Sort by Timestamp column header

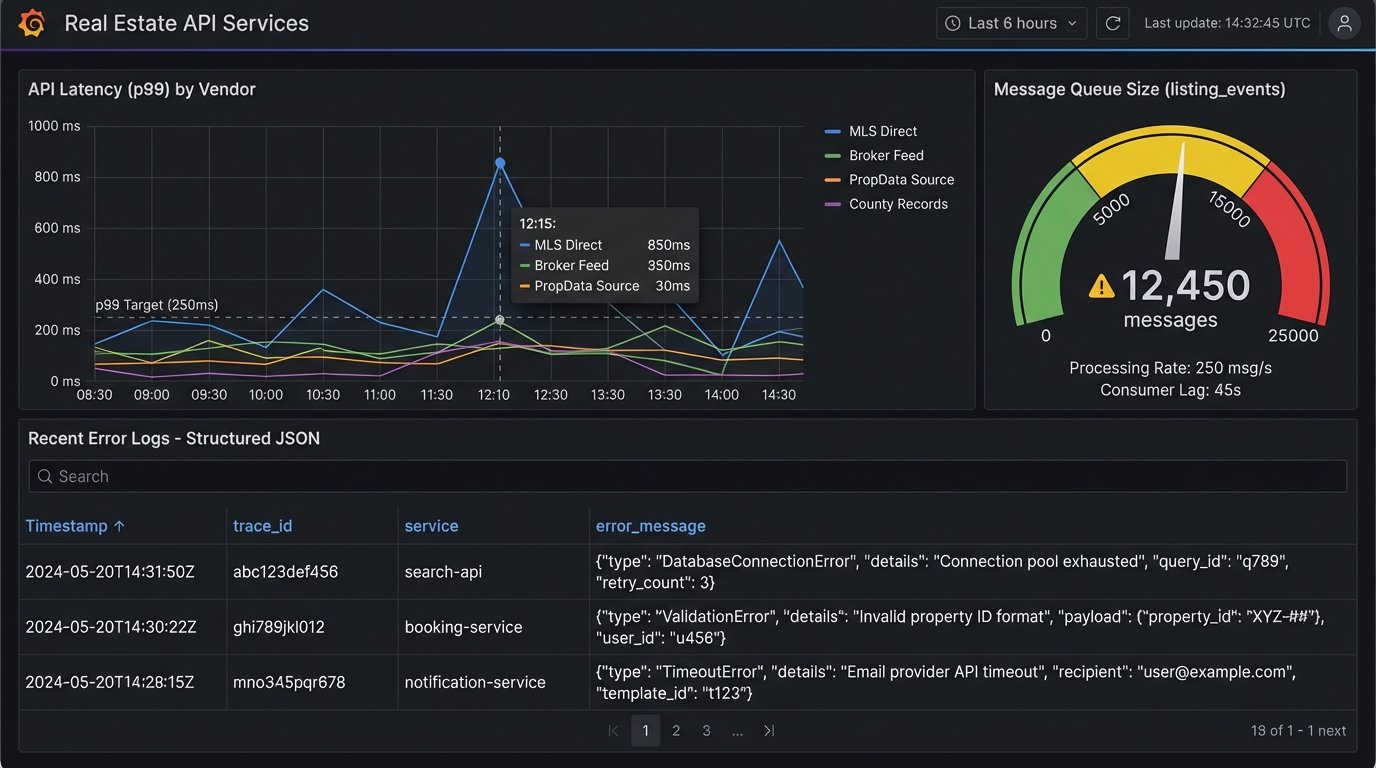(75, 526)
